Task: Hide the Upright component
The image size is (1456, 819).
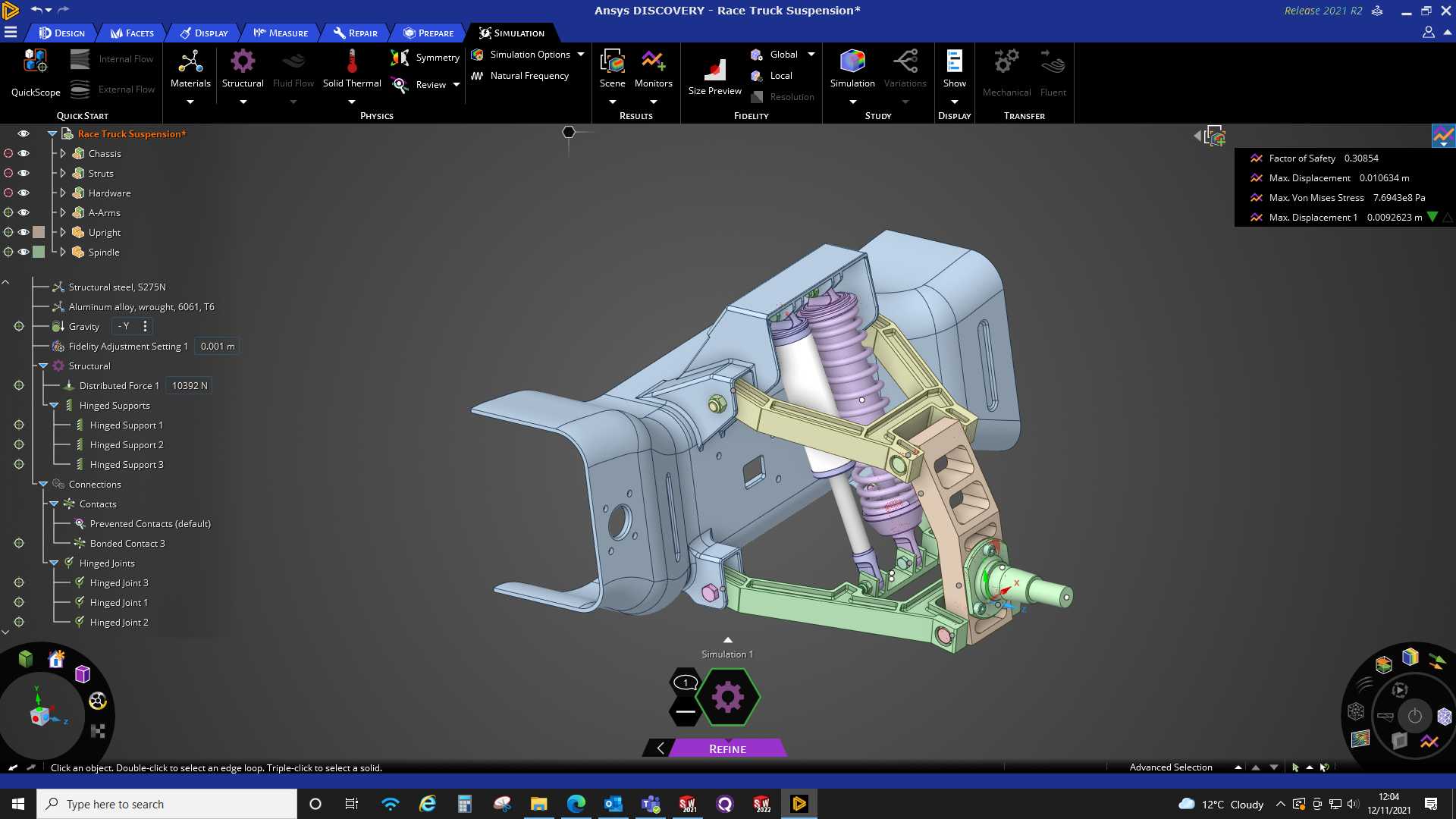Action: click(x=24, y=232)
